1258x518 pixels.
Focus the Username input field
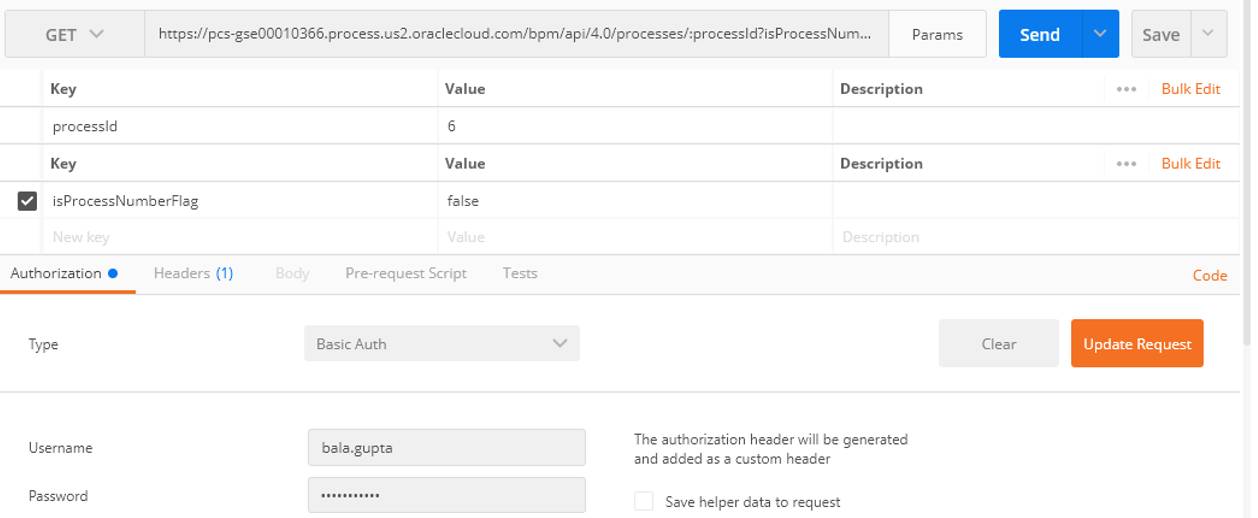[446, 448]
